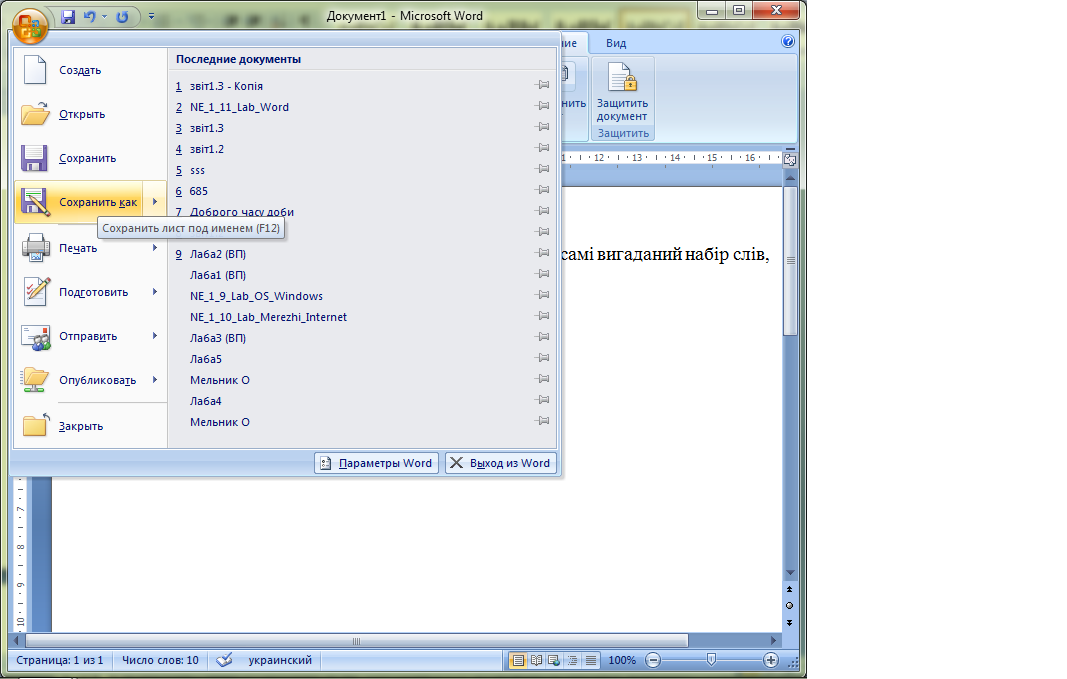
Task: Pin the звіт1.3 - Копія document
Action: tap(542, 85)
